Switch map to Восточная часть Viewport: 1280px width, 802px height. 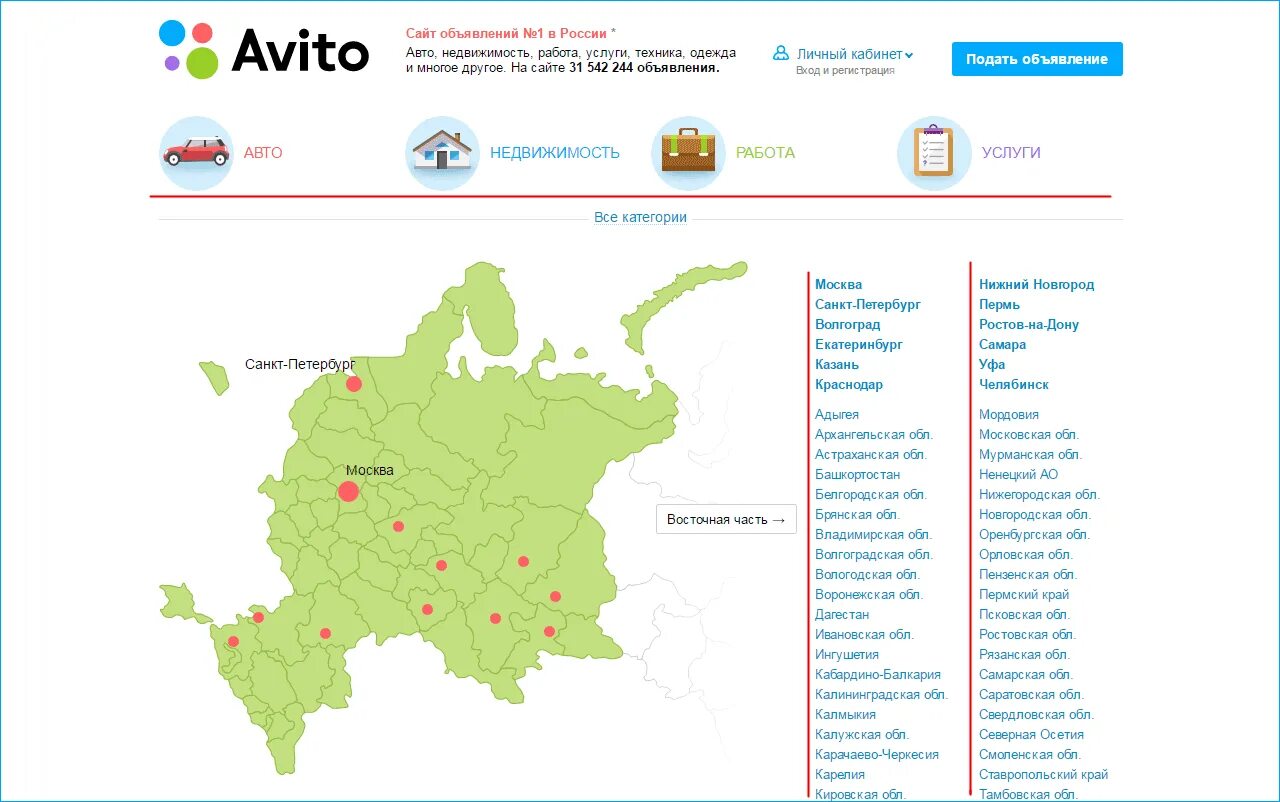pyautogui.click(x=726, y=520)
